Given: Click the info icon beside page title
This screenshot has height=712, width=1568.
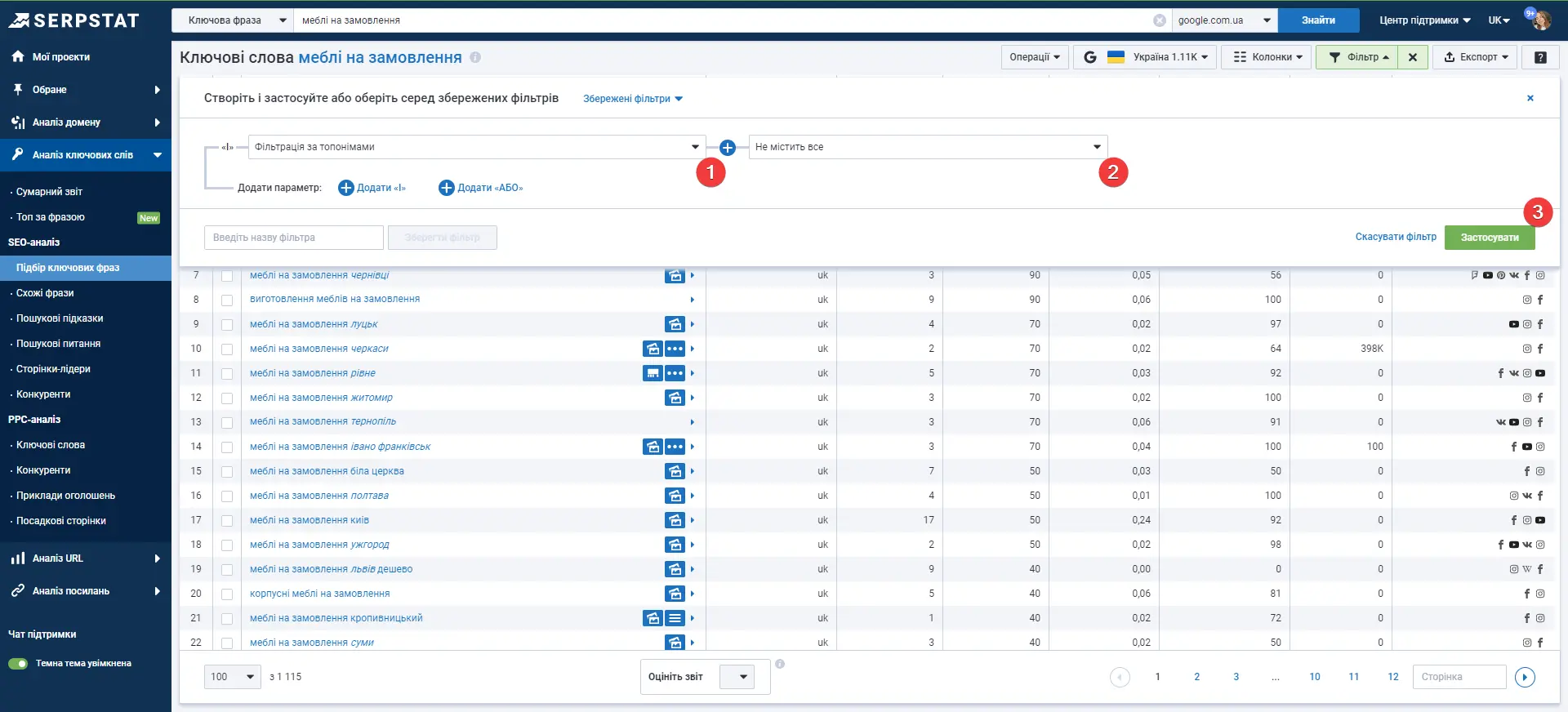Looking at the screenshot, I should pos(475,57).
